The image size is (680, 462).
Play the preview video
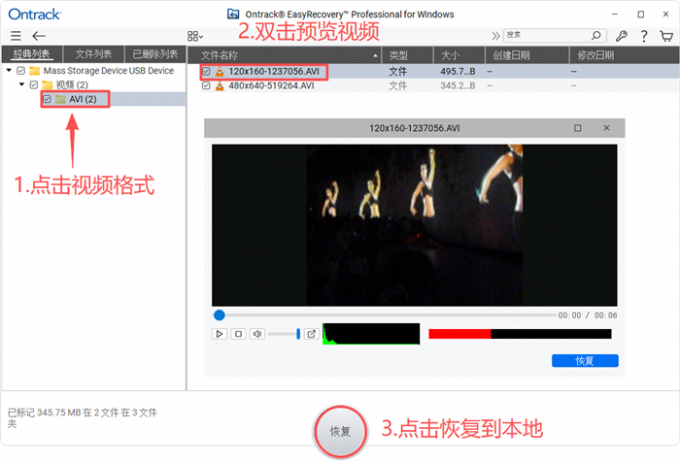coord(219,334)
